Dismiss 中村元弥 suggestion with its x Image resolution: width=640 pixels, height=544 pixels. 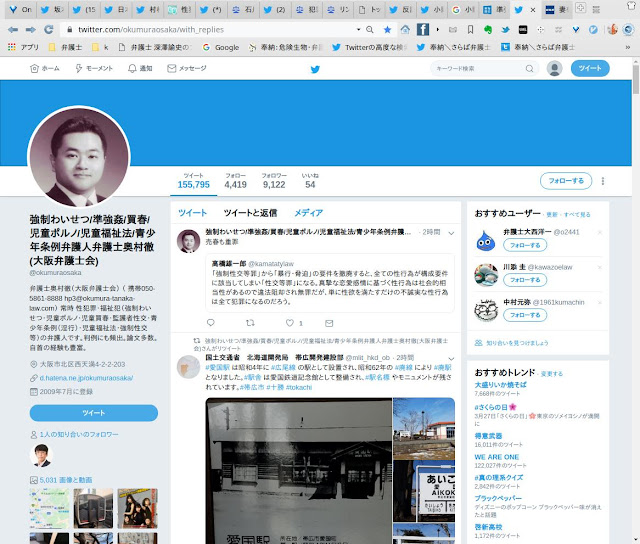click(600, 302)
